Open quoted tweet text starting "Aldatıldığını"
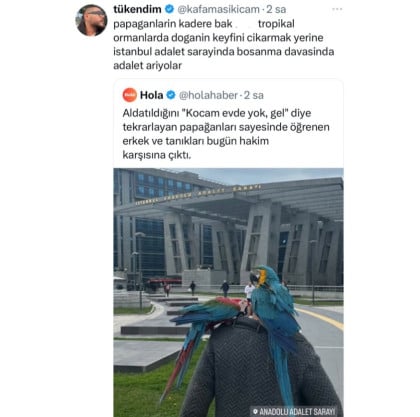 (x=226, y=134)
